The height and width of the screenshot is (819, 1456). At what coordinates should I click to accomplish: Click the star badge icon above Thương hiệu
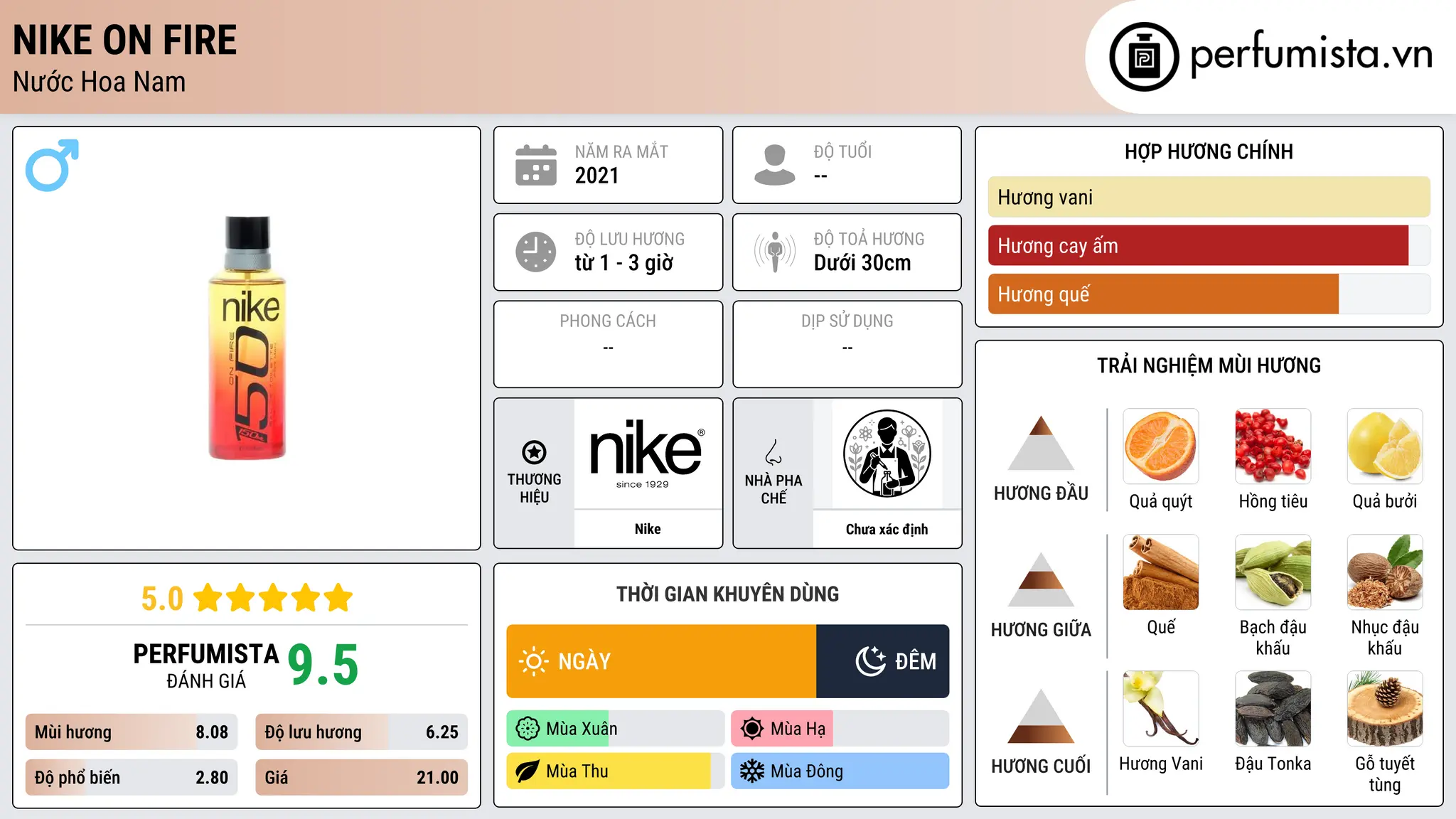[x=534, y=451]
